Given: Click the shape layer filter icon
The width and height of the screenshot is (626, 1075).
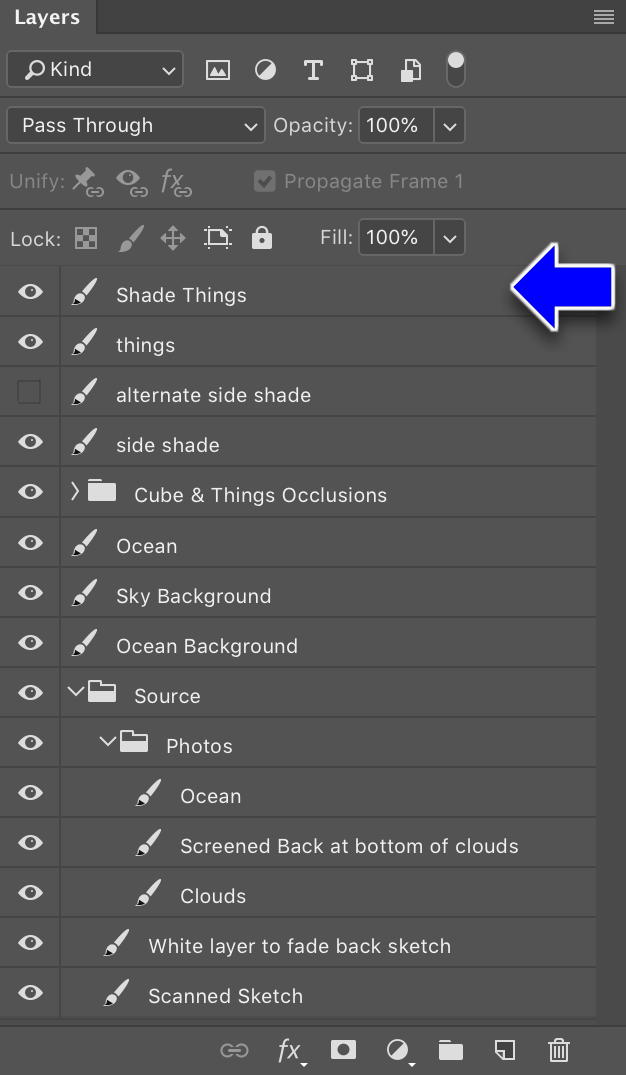Looking at the screenshot, I should coord(362,70).
